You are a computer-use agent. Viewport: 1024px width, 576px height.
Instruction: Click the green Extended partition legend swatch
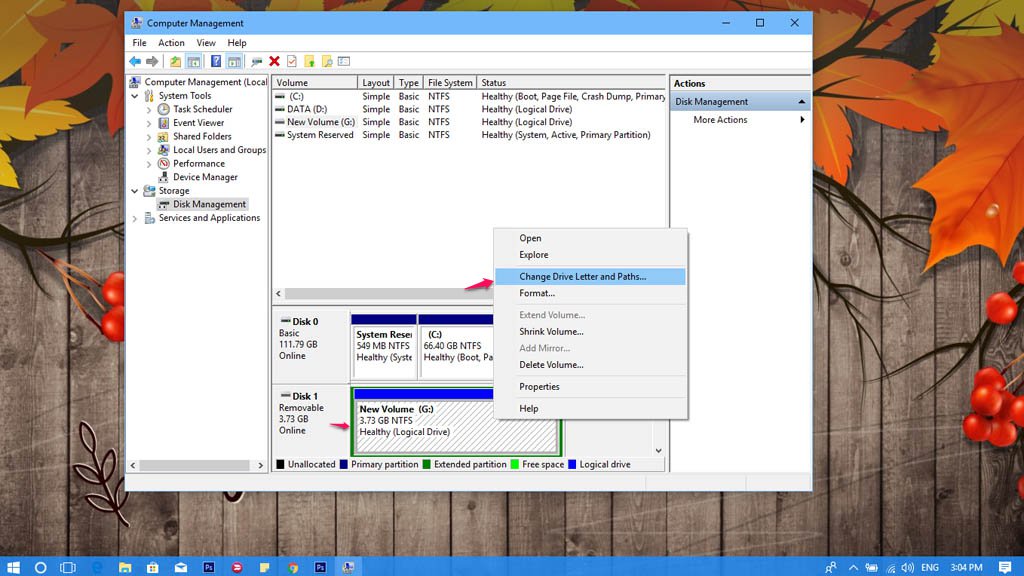pyautogui.click(x=426, y=464)
